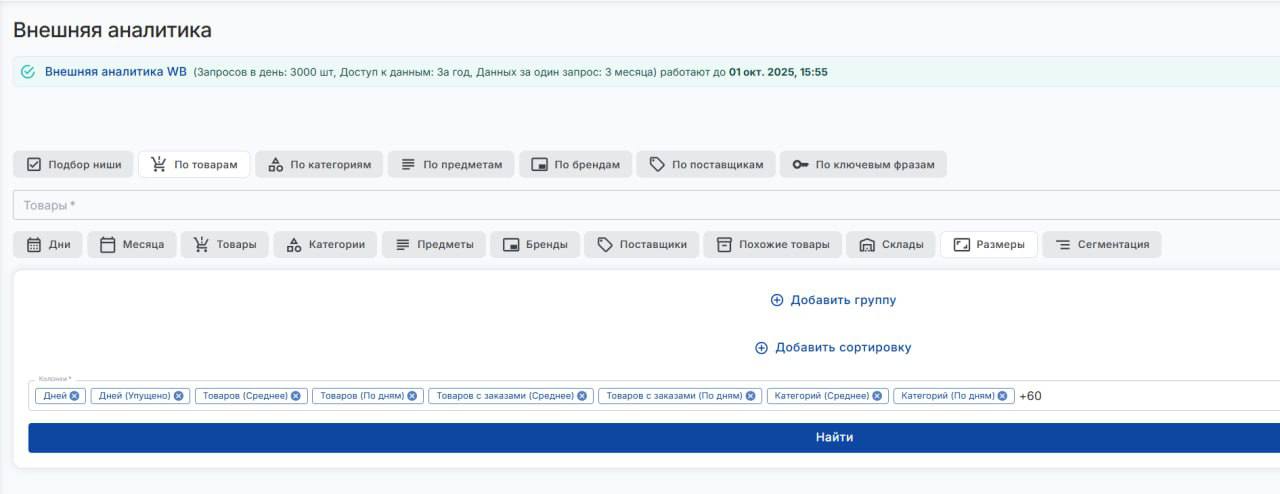Image resolution: width=1280 pixels, height=494 pixels.
Task: Remove the Дней column chip
Action: pos(75,396)
